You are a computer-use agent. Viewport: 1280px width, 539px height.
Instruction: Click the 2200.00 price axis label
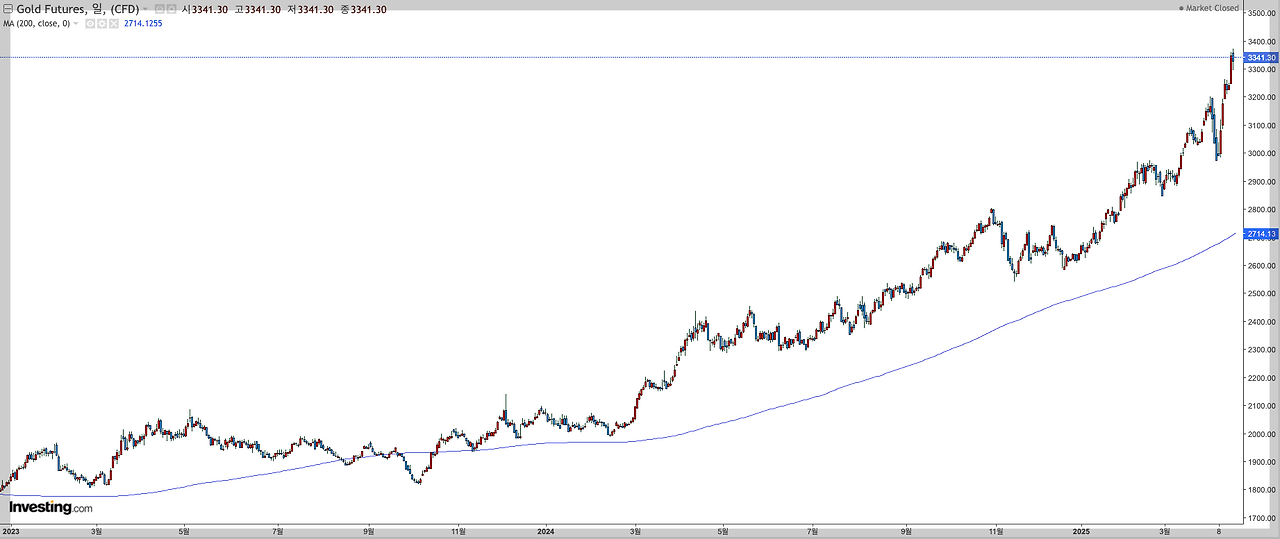[1262, 378]
